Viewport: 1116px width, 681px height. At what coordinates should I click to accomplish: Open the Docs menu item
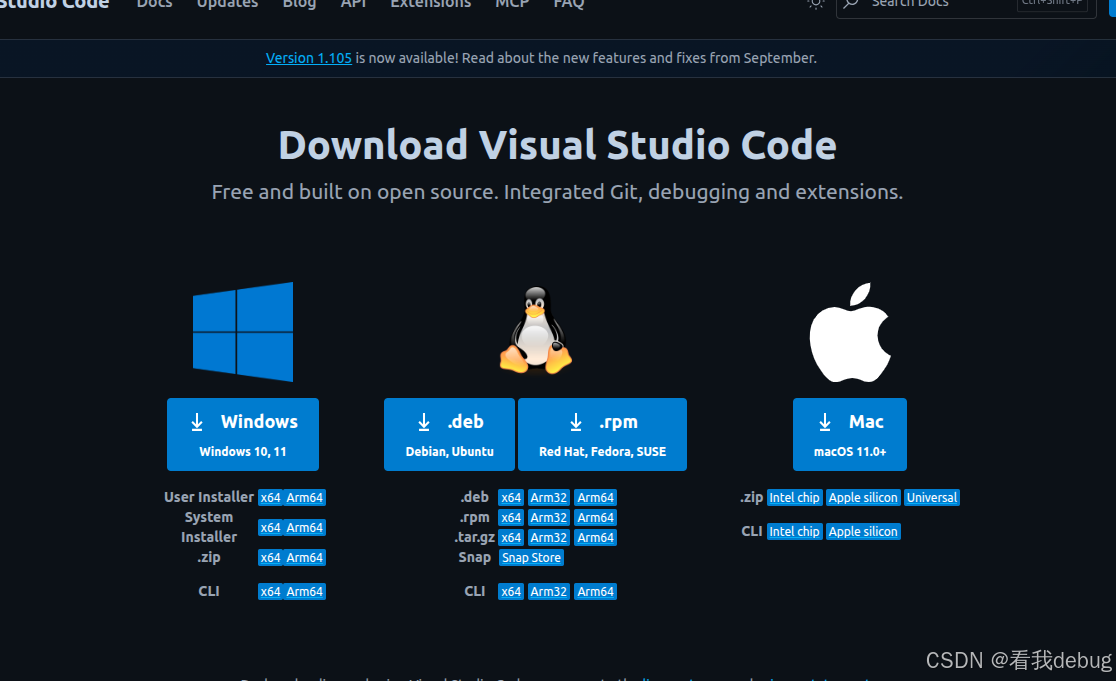[x=154, y=4]
